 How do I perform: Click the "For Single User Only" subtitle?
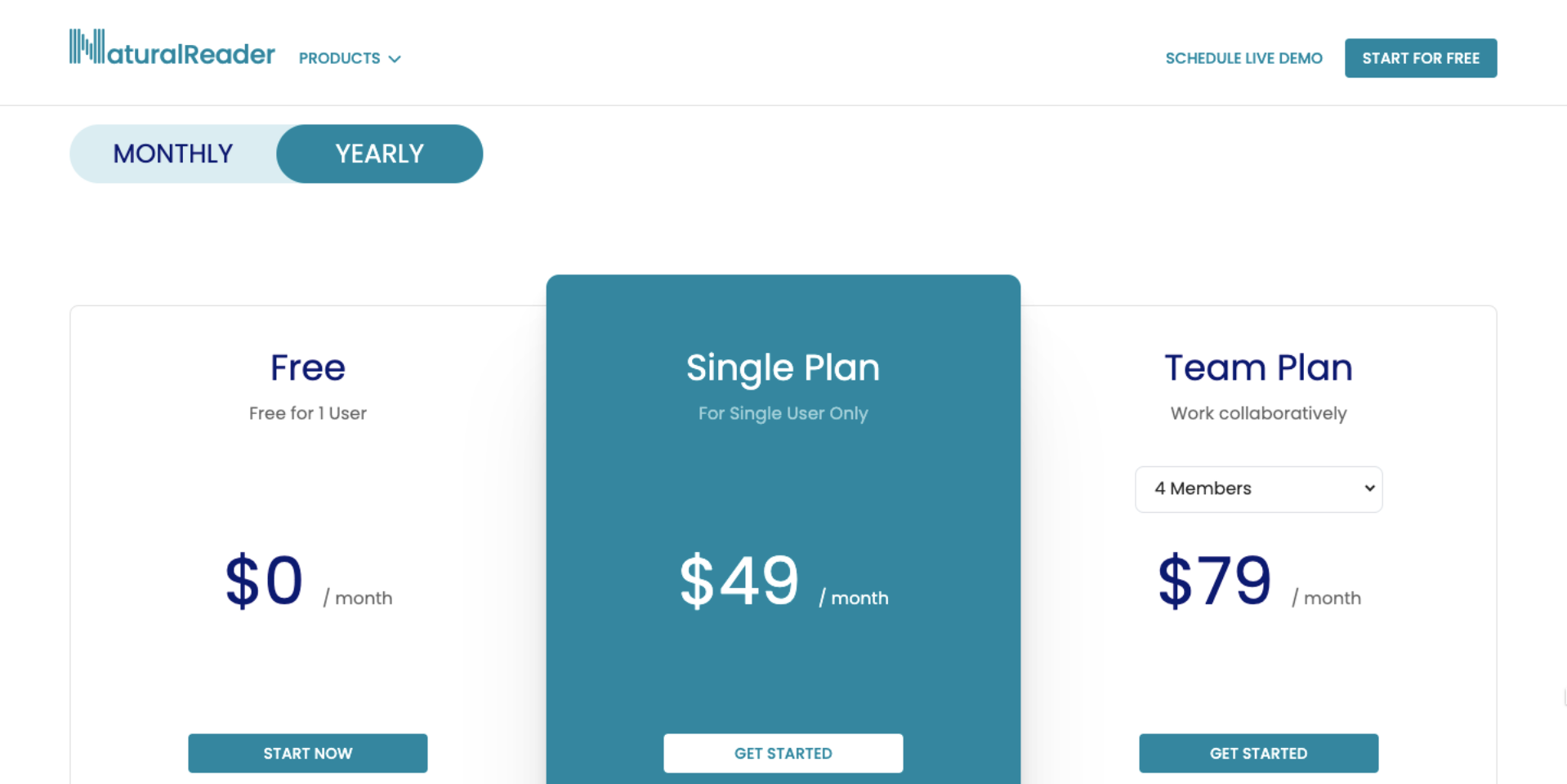783,413
